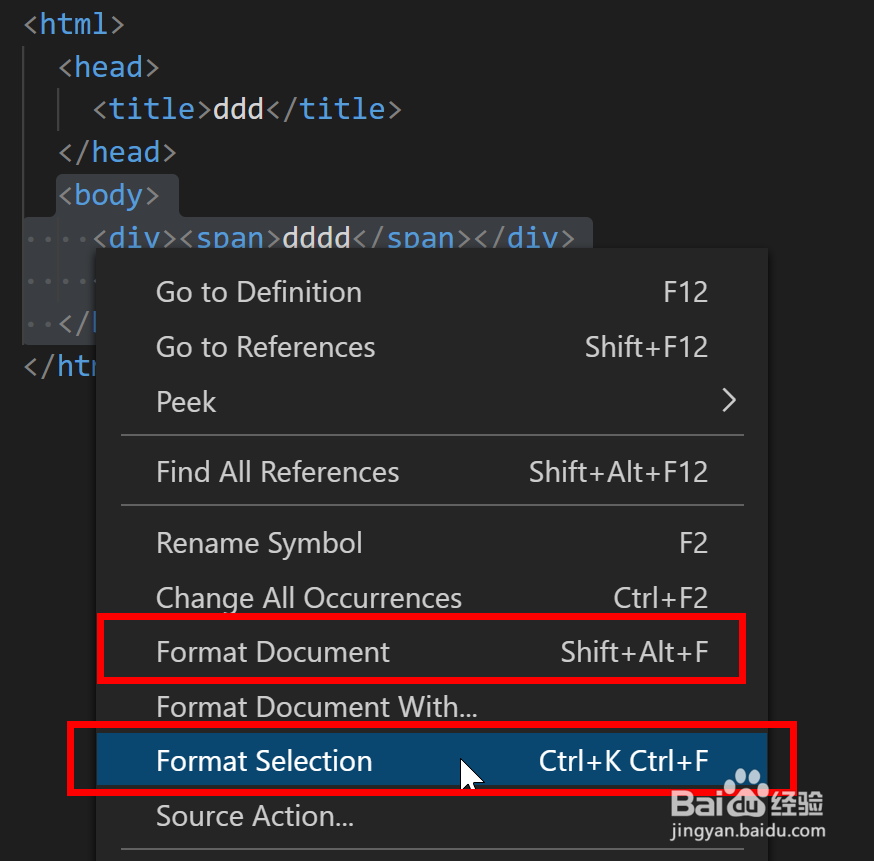Click the dddd text inside span
The image size is (874, 861).
click(x=316, y=238)
